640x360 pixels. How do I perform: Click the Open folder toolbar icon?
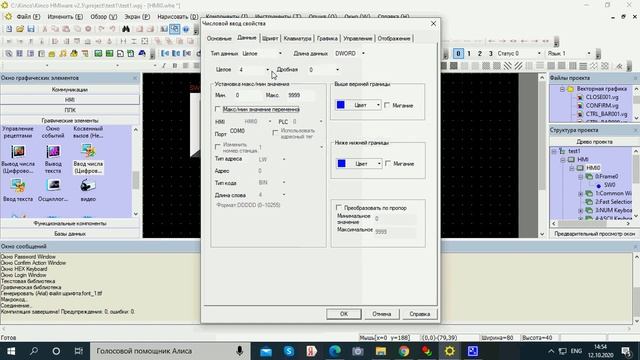click(x=20, y=29)
